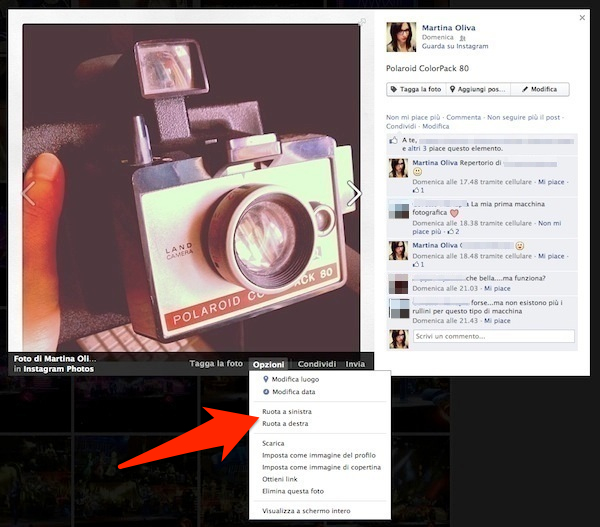
Task: Click Mi piace on the 21.43 comment
Action: click(x=497, y=321)
